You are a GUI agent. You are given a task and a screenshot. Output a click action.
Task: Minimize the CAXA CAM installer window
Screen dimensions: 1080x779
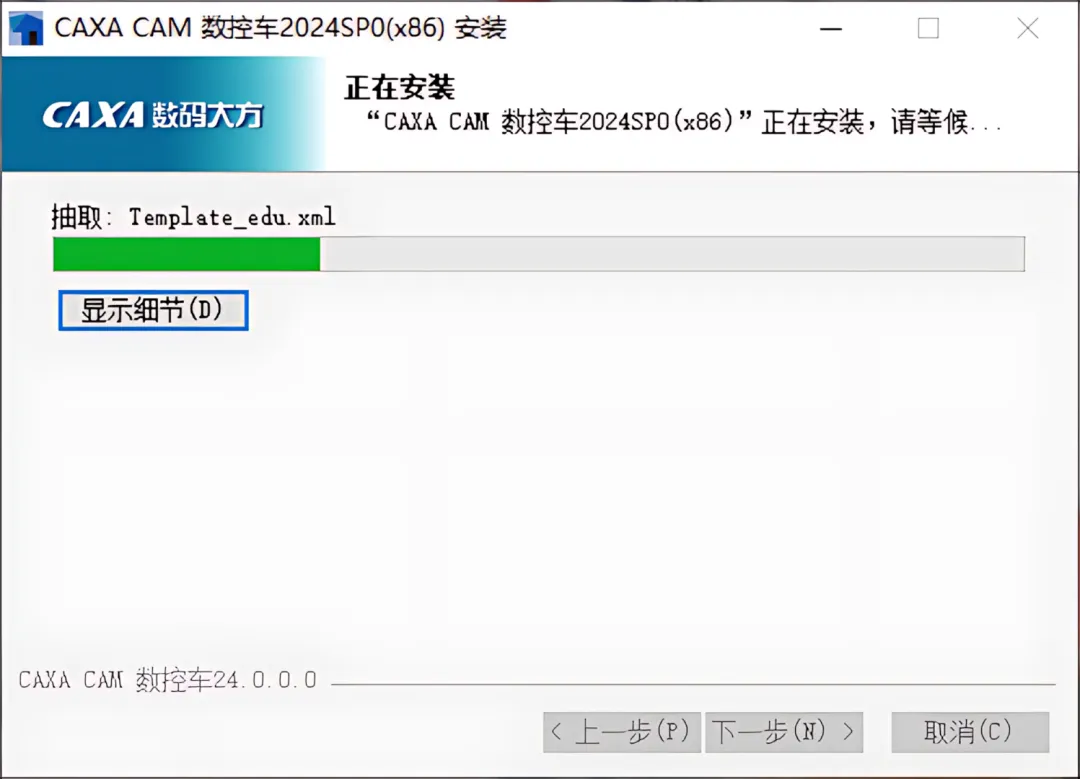tap(831, 29)
